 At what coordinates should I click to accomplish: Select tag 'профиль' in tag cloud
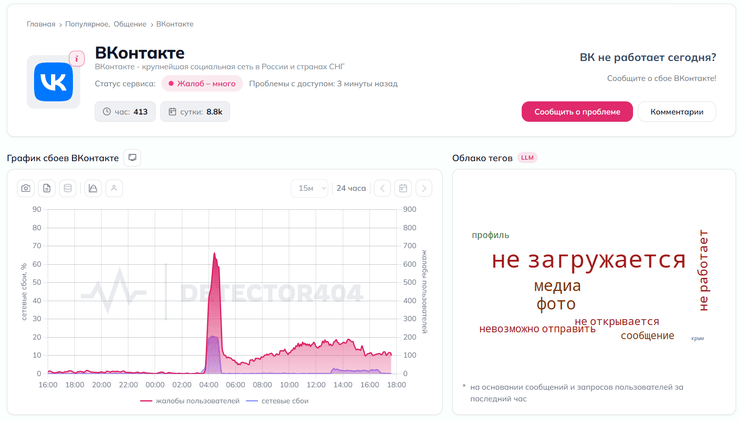click(490, 235)
